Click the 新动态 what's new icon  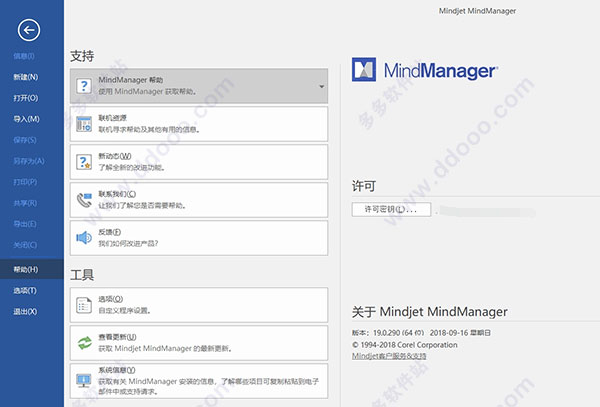tap(84, 162)
